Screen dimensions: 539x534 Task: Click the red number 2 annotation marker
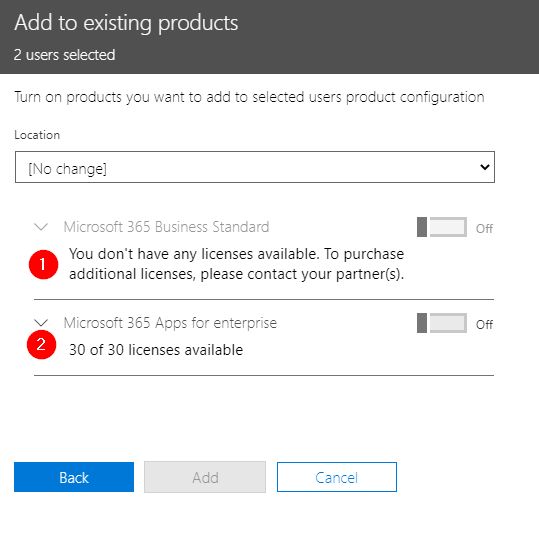(x=41, y=345)
